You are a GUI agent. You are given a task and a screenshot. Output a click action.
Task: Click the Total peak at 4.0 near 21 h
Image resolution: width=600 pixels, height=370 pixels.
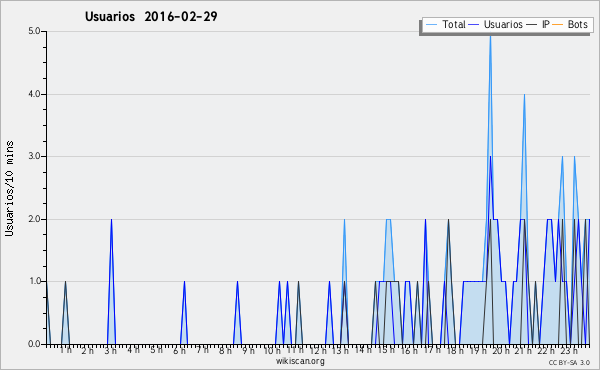(x=524, y=95)
